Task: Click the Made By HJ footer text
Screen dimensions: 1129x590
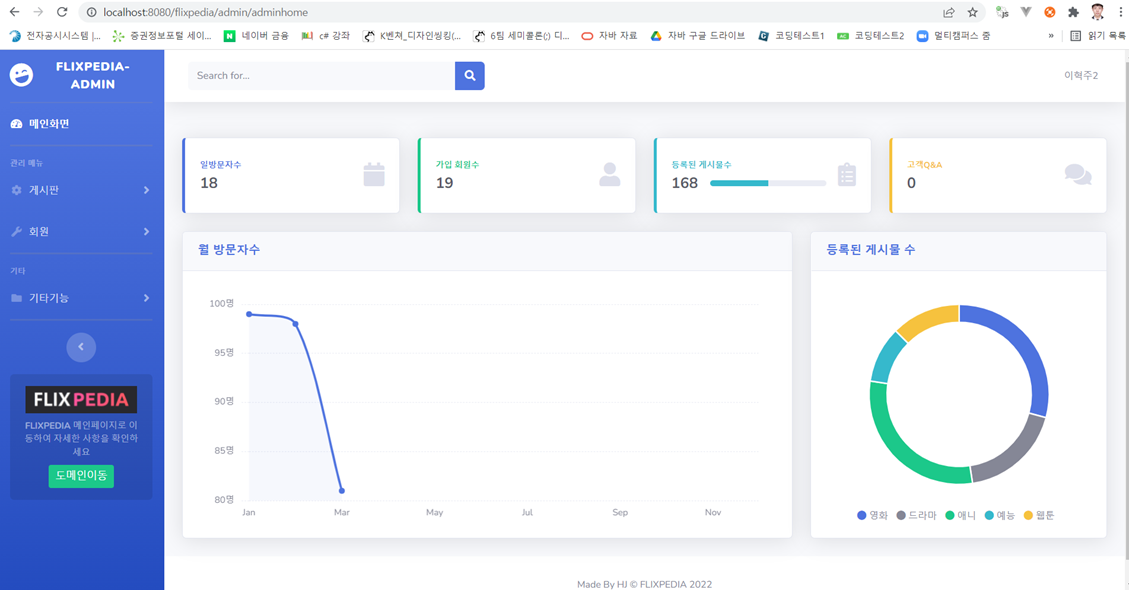Action: (644, 584)
